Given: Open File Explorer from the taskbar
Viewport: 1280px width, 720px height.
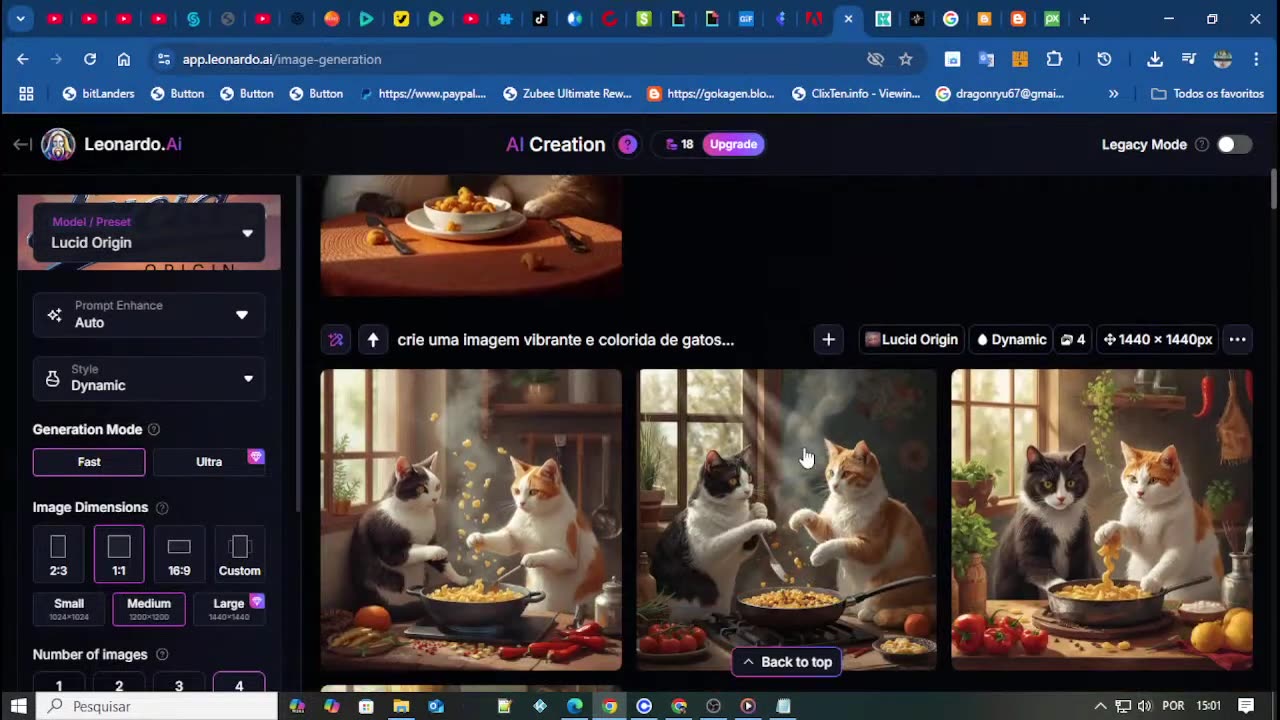Looking at the screenshot, I should point(401,706).
